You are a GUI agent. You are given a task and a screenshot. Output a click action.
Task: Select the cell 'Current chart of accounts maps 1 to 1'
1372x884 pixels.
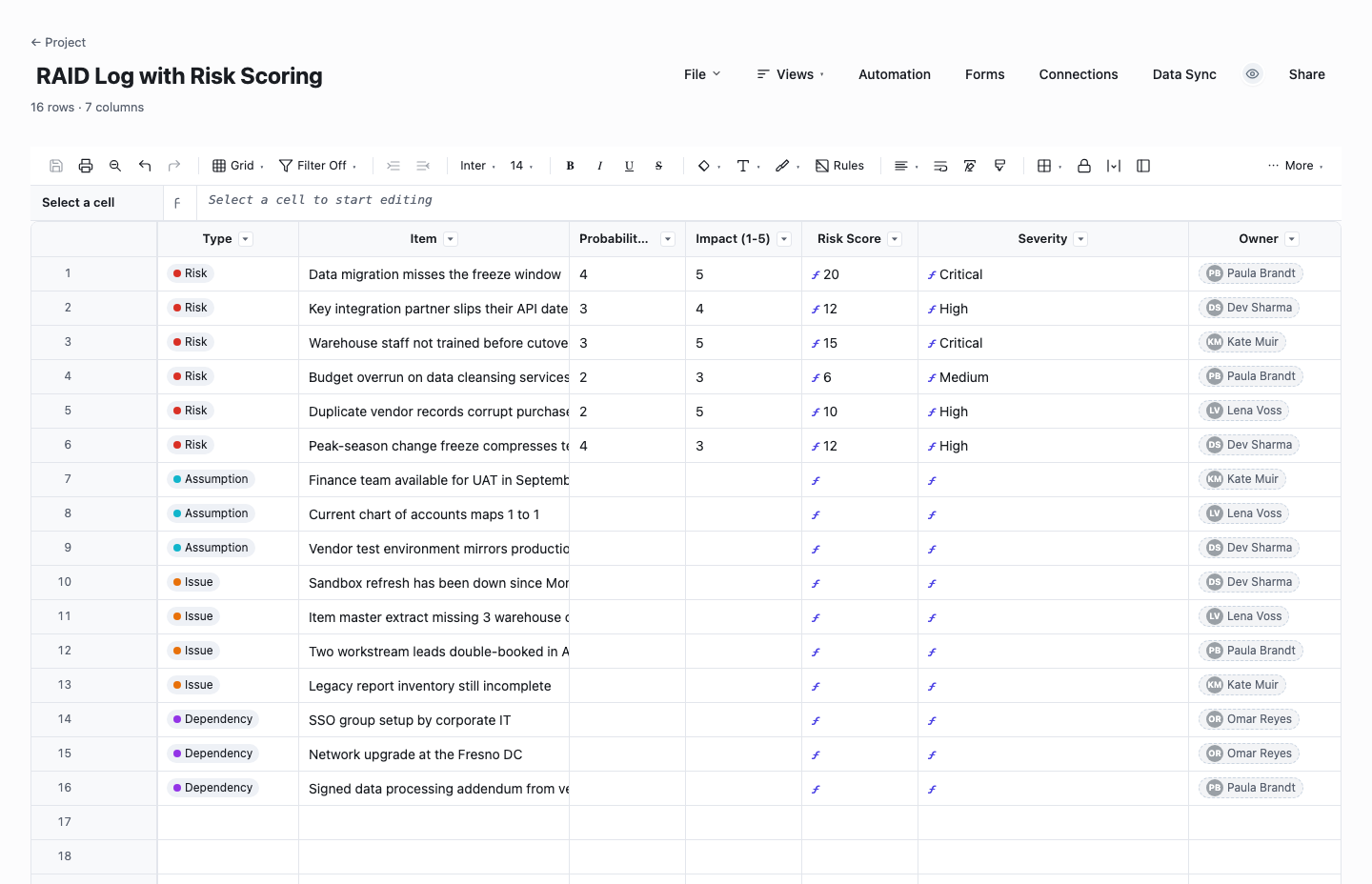[x=434, y=514]
